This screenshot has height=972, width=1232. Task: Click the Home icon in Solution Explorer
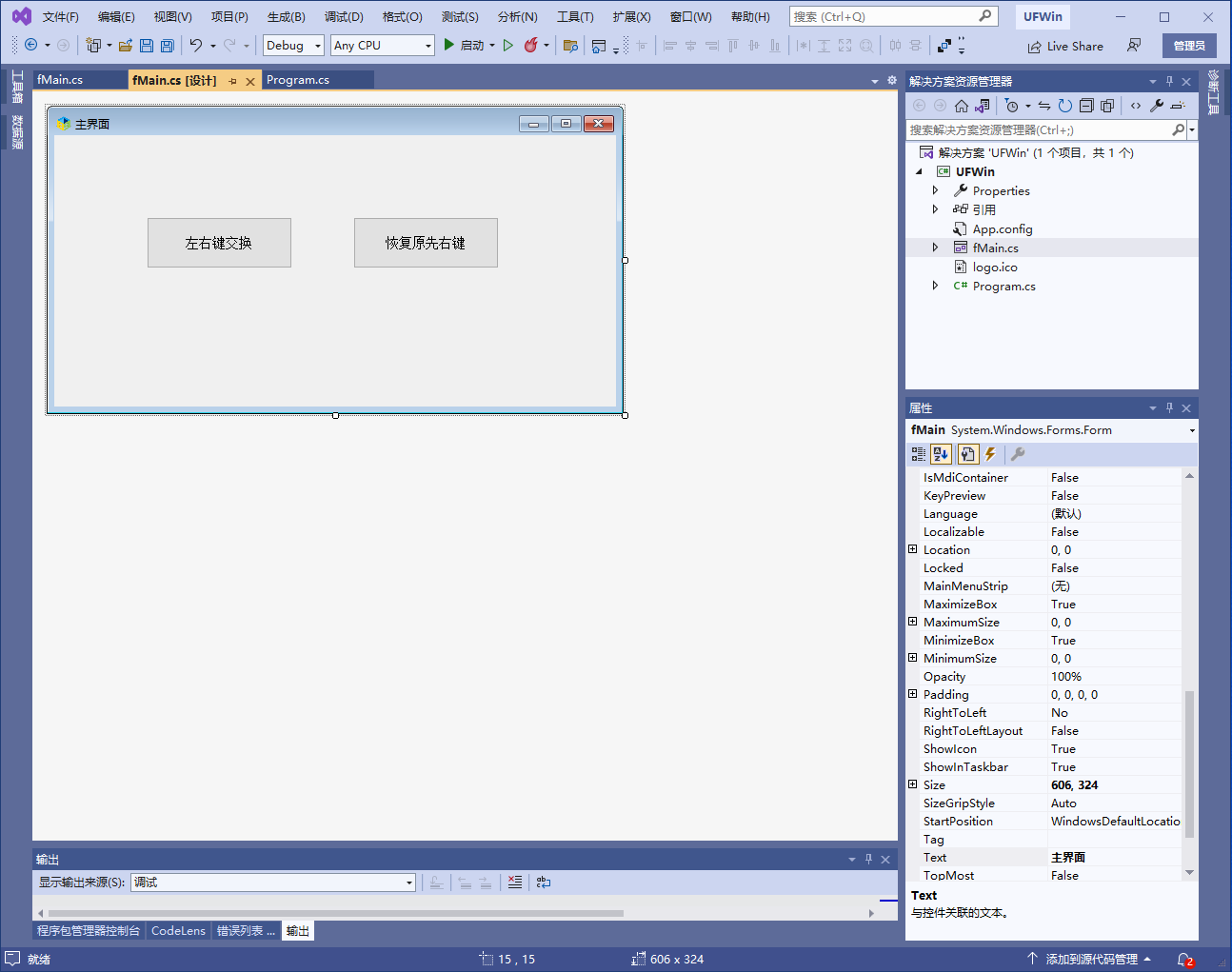pos(962,106)
